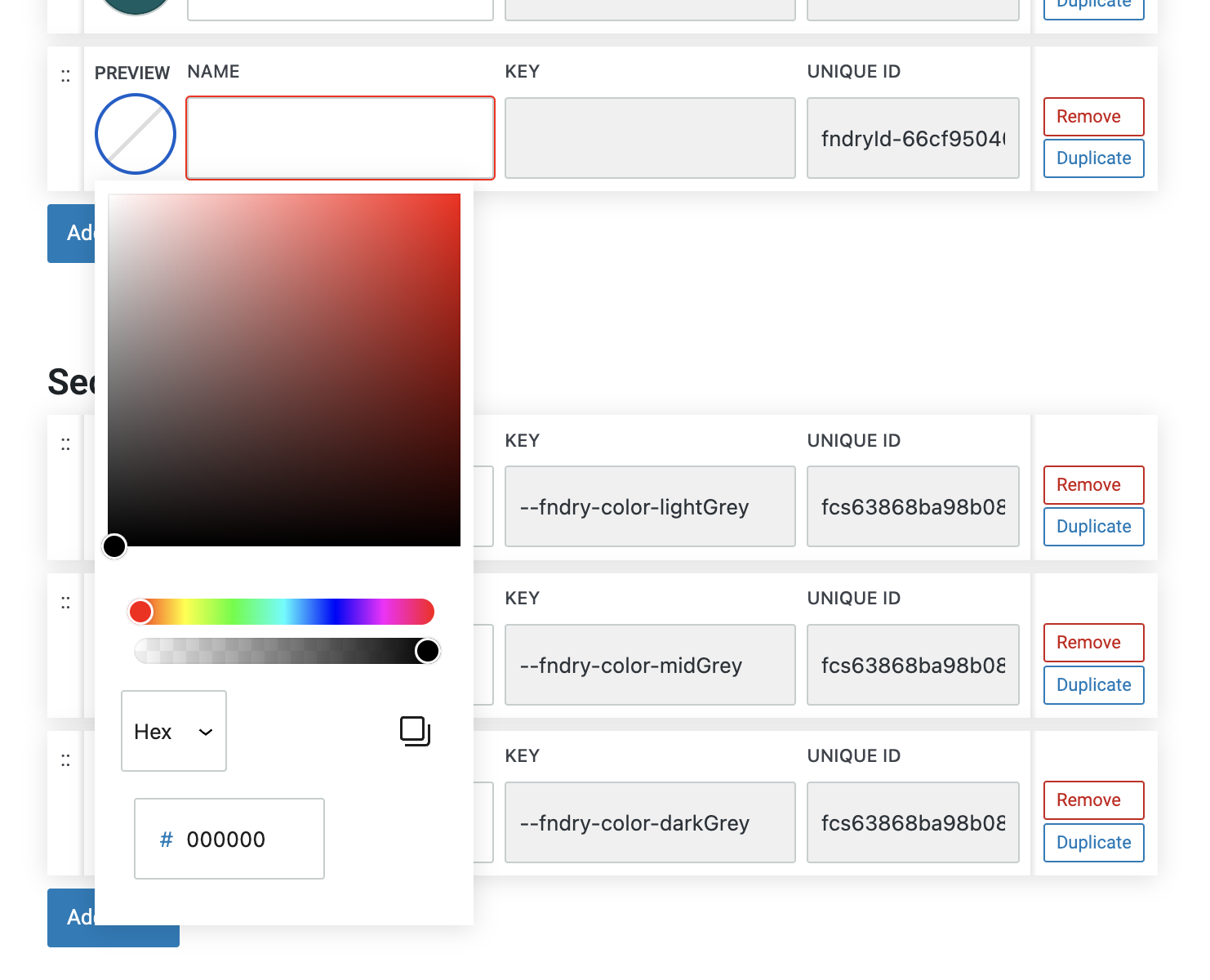Click the copy color value icon

pos(415,731)
